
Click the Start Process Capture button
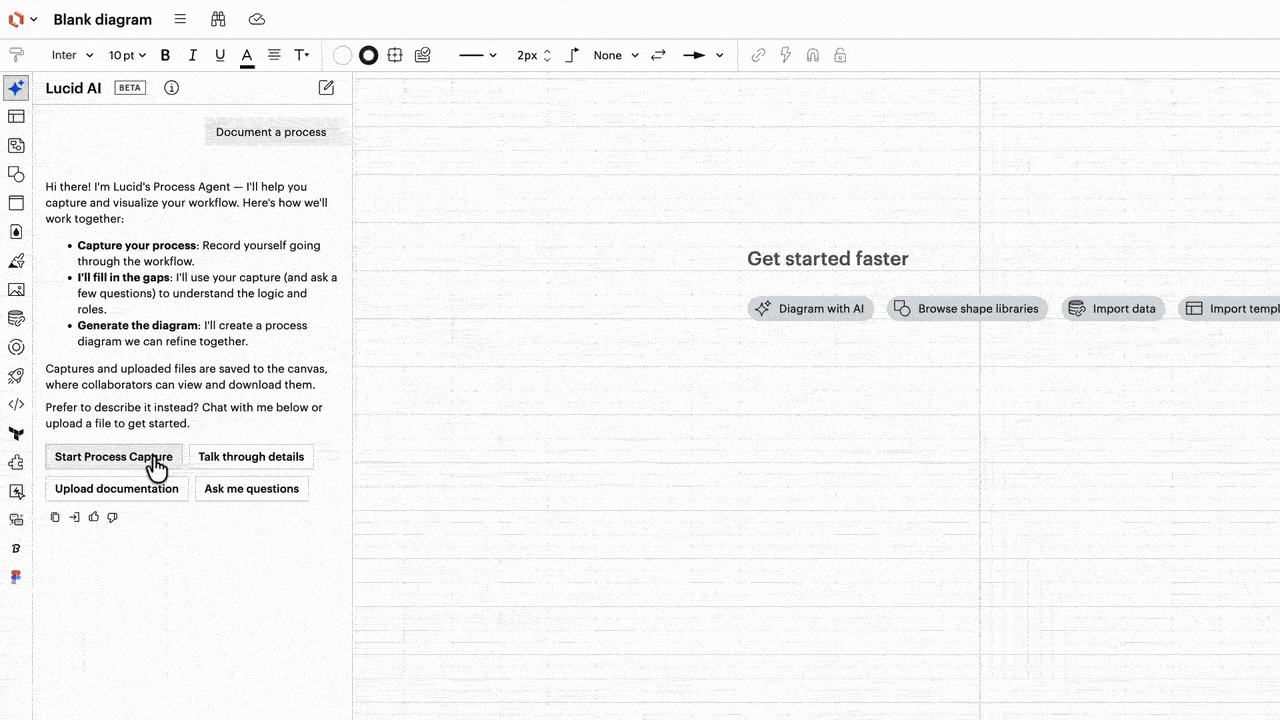click(x=114, y=457)
